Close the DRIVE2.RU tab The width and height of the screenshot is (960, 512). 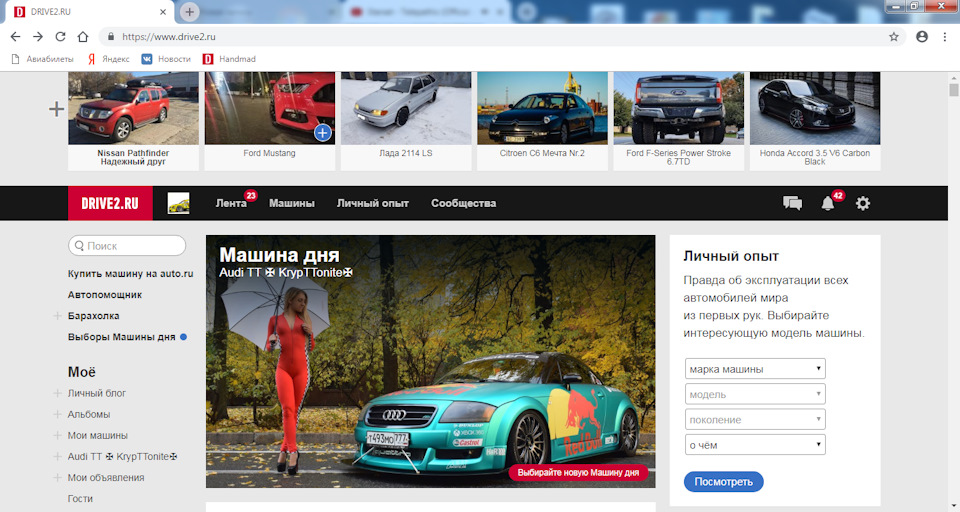(163, 12)
